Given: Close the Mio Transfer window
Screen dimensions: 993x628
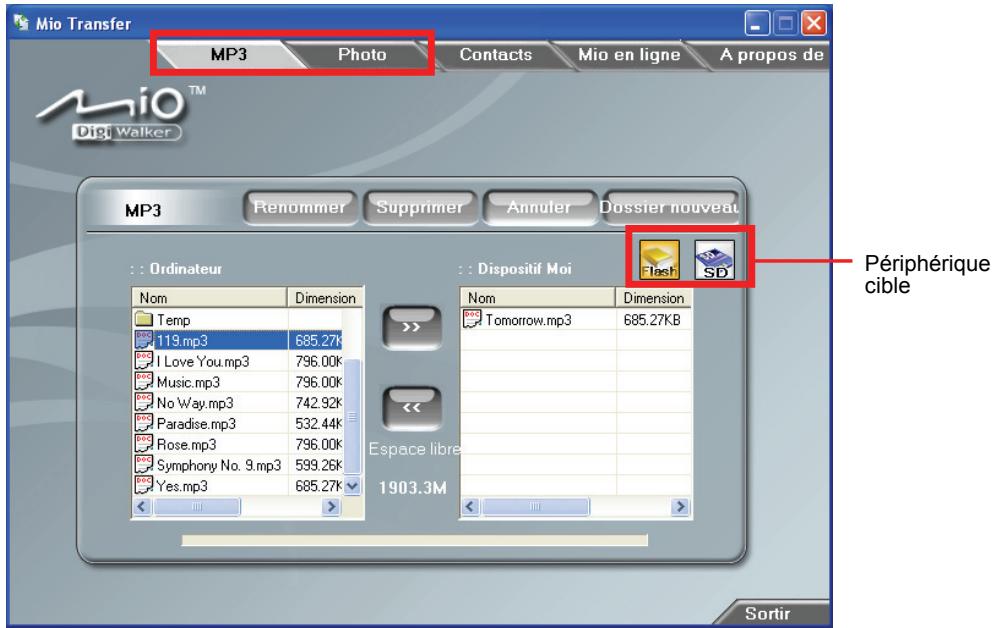Looking at the screenshot, I should tap(814, 24).
